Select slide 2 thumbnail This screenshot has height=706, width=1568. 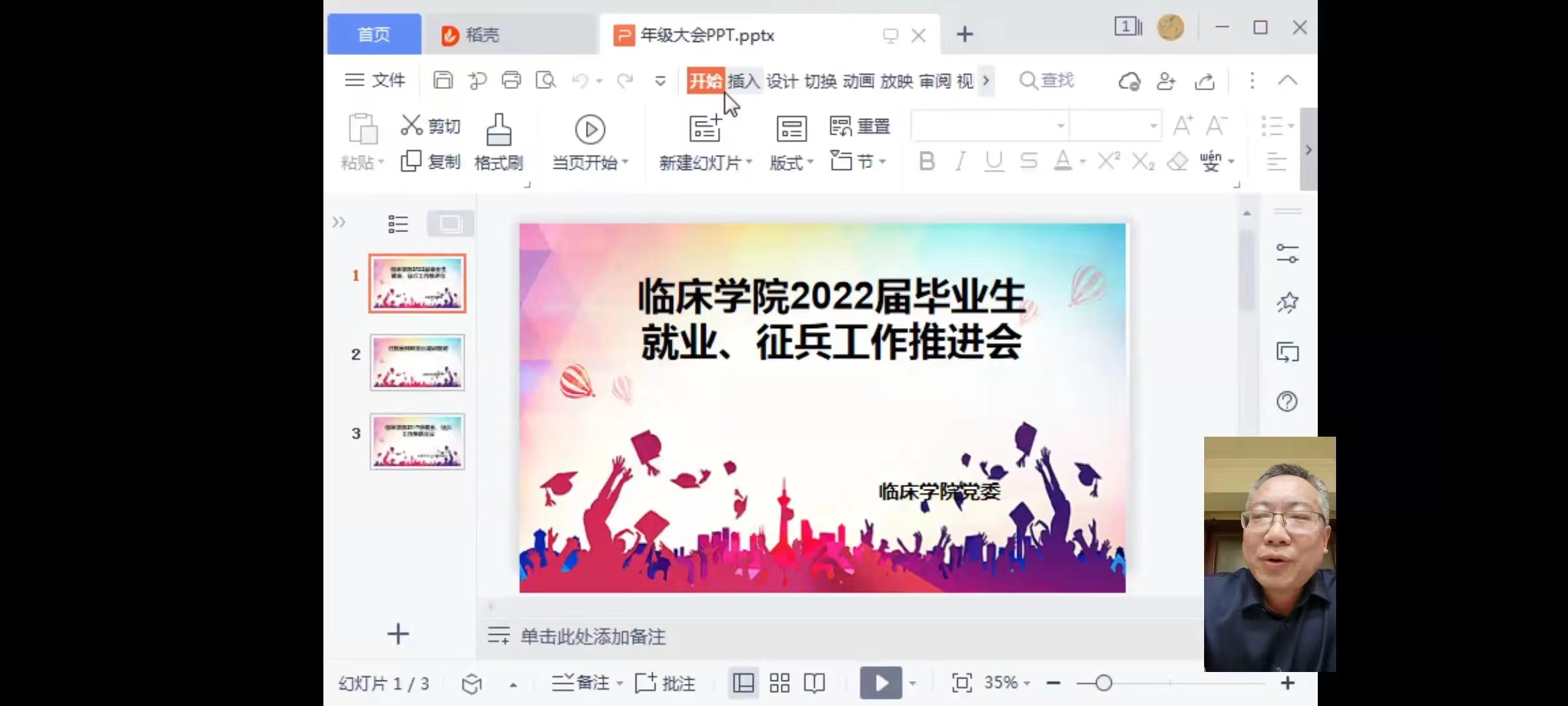click(x=417, y=362)
